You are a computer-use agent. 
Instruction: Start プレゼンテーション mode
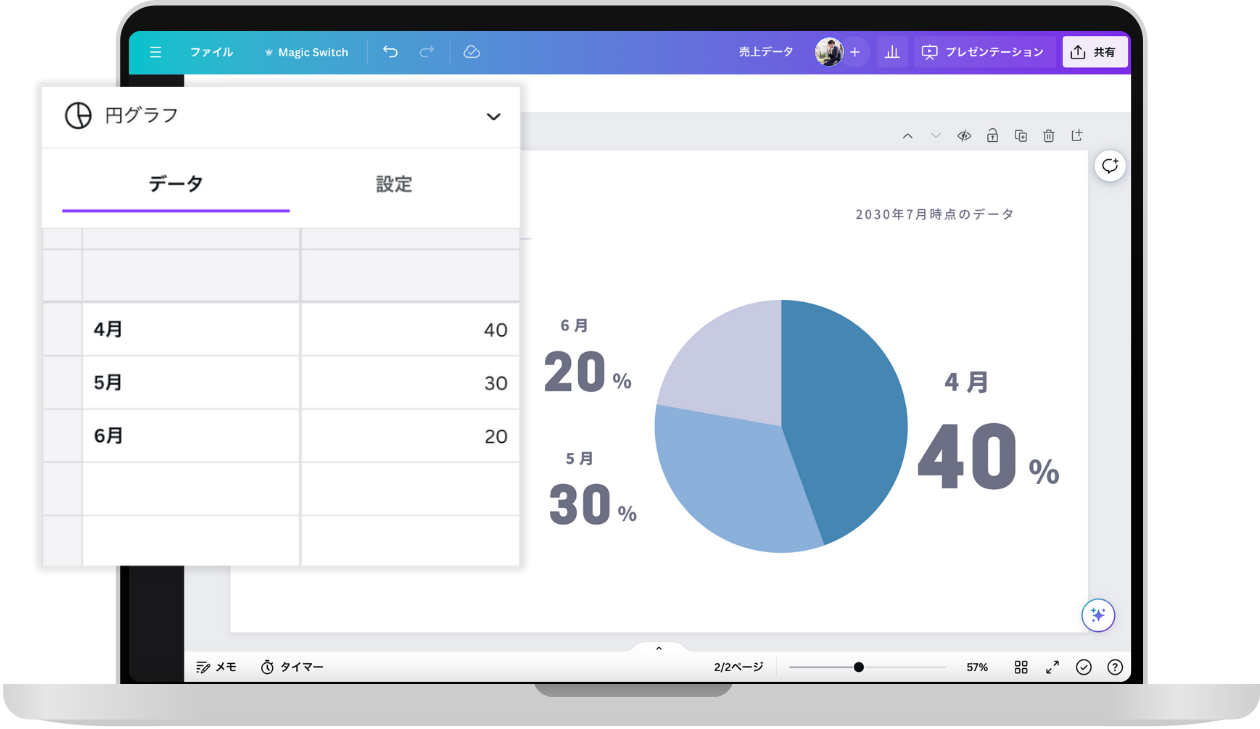pos(983,52)
